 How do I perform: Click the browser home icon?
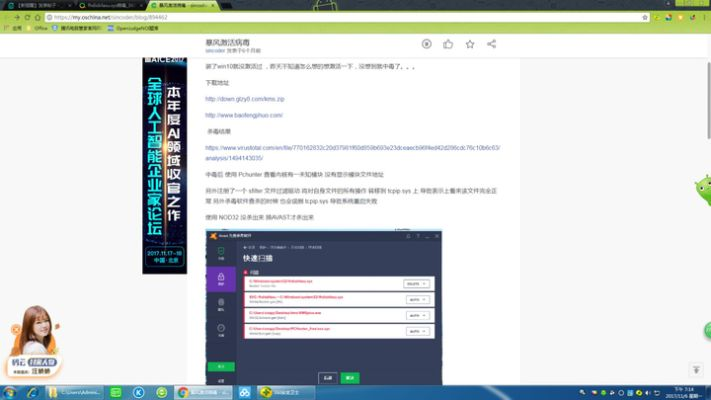coord(38,17)
